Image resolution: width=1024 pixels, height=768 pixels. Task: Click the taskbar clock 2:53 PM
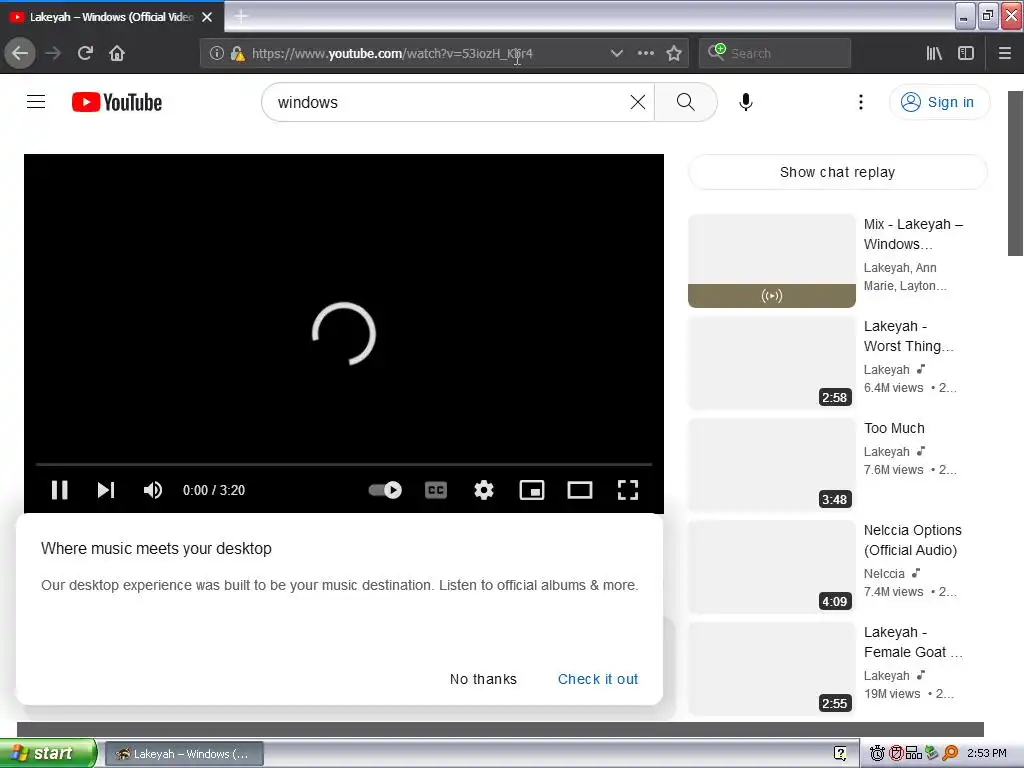(986, 753)
